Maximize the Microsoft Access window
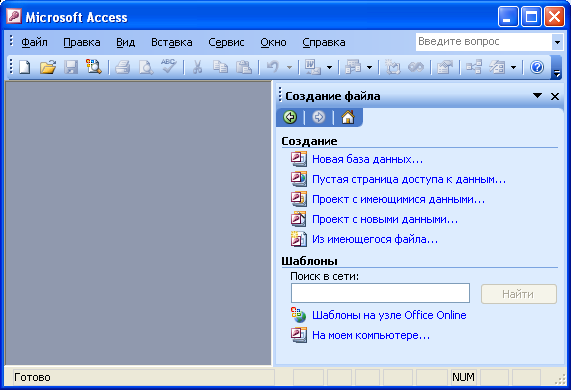The width and height of the screenshot is (571, 390). pyautogui.click(x=531, y=17)
